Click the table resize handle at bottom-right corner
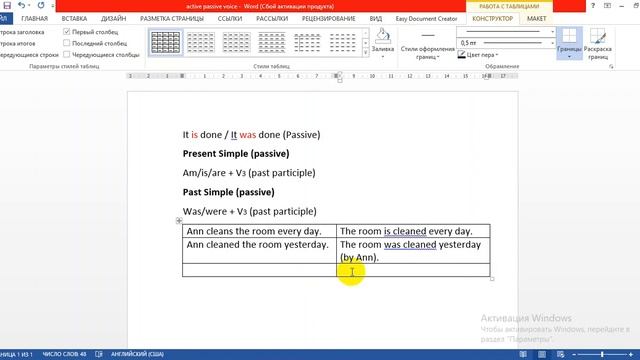This screenshot has width=640, height=360. tap(492, 279)
